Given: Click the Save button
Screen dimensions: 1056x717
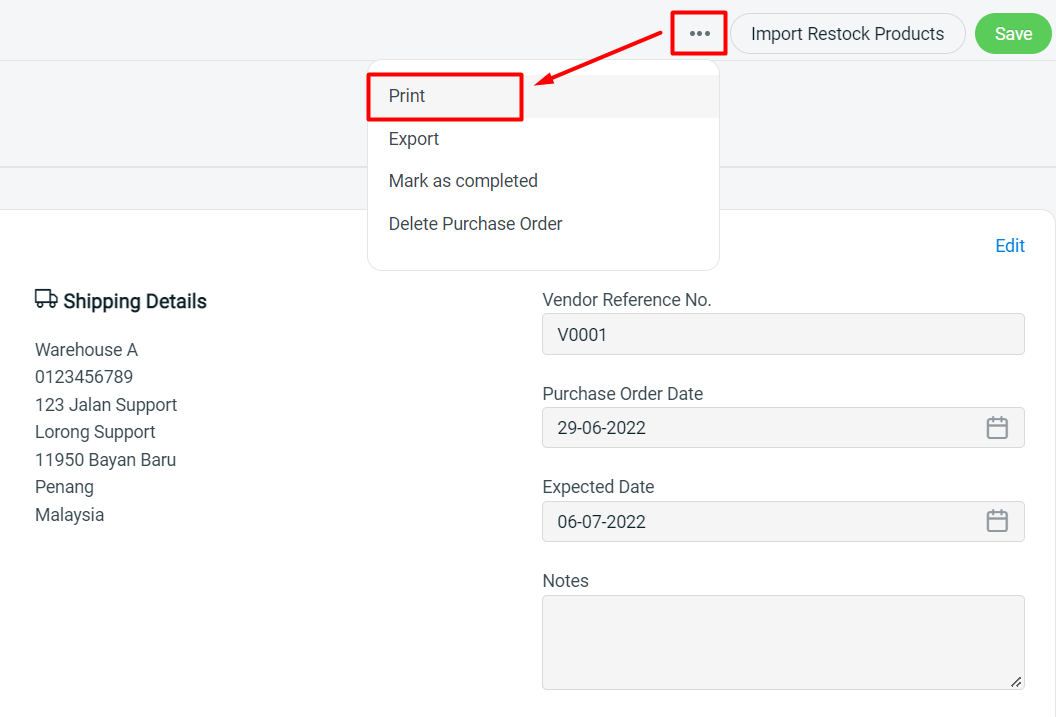Looking at the screenshot, I should 1012,33.
